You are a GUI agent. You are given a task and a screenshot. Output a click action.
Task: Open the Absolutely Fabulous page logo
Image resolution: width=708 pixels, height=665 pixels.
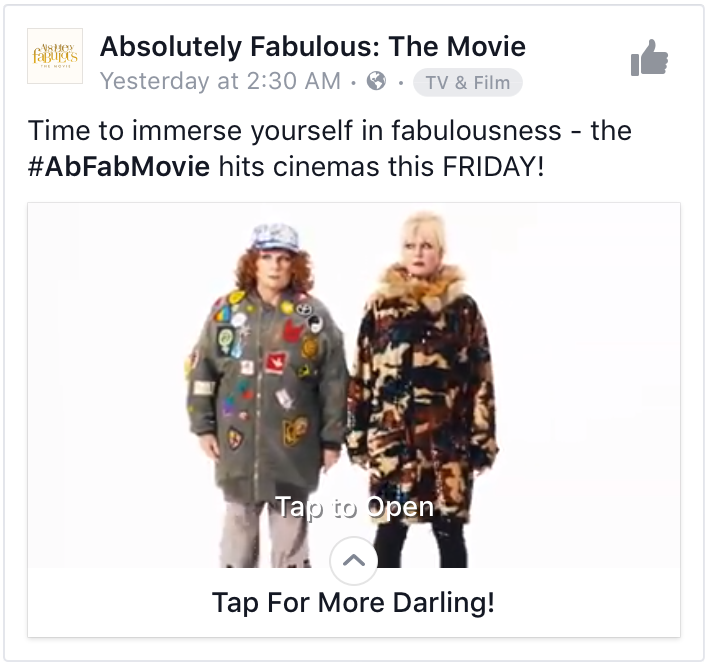click(55, 56)
